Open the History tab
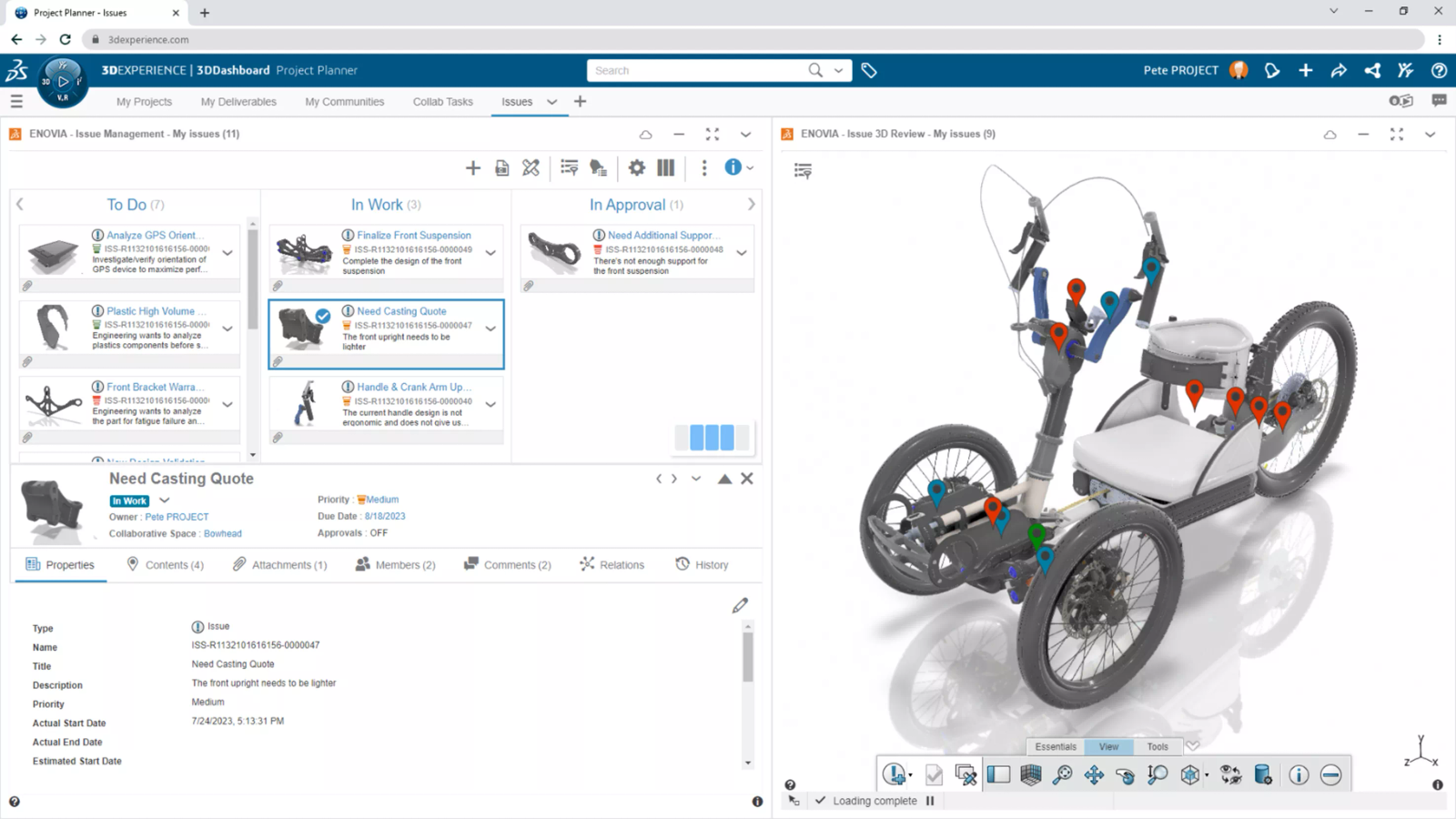The image size is (1456, 819). point(702,564)
